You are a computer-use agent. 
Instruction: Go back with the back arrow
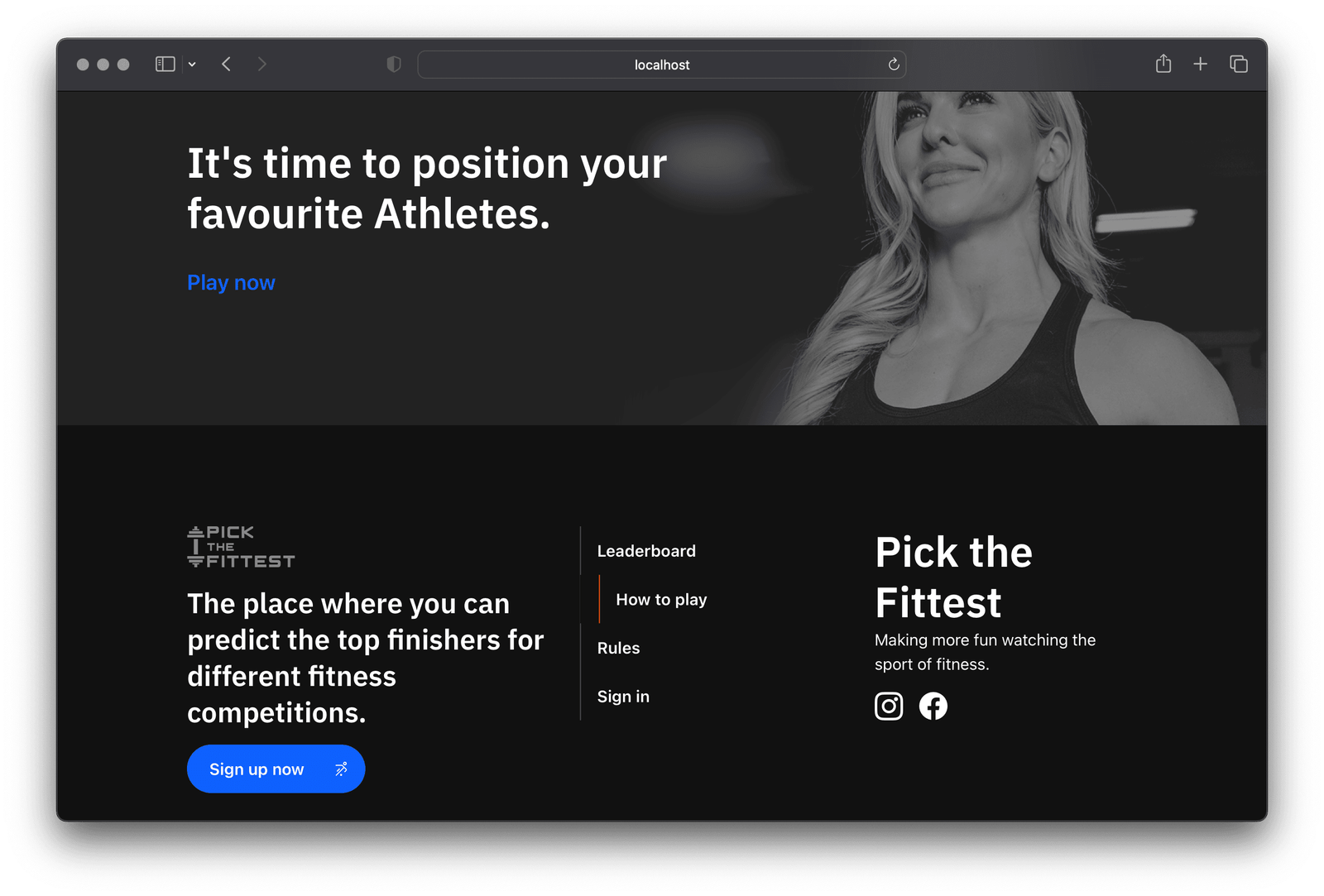(x=226, y=65)
